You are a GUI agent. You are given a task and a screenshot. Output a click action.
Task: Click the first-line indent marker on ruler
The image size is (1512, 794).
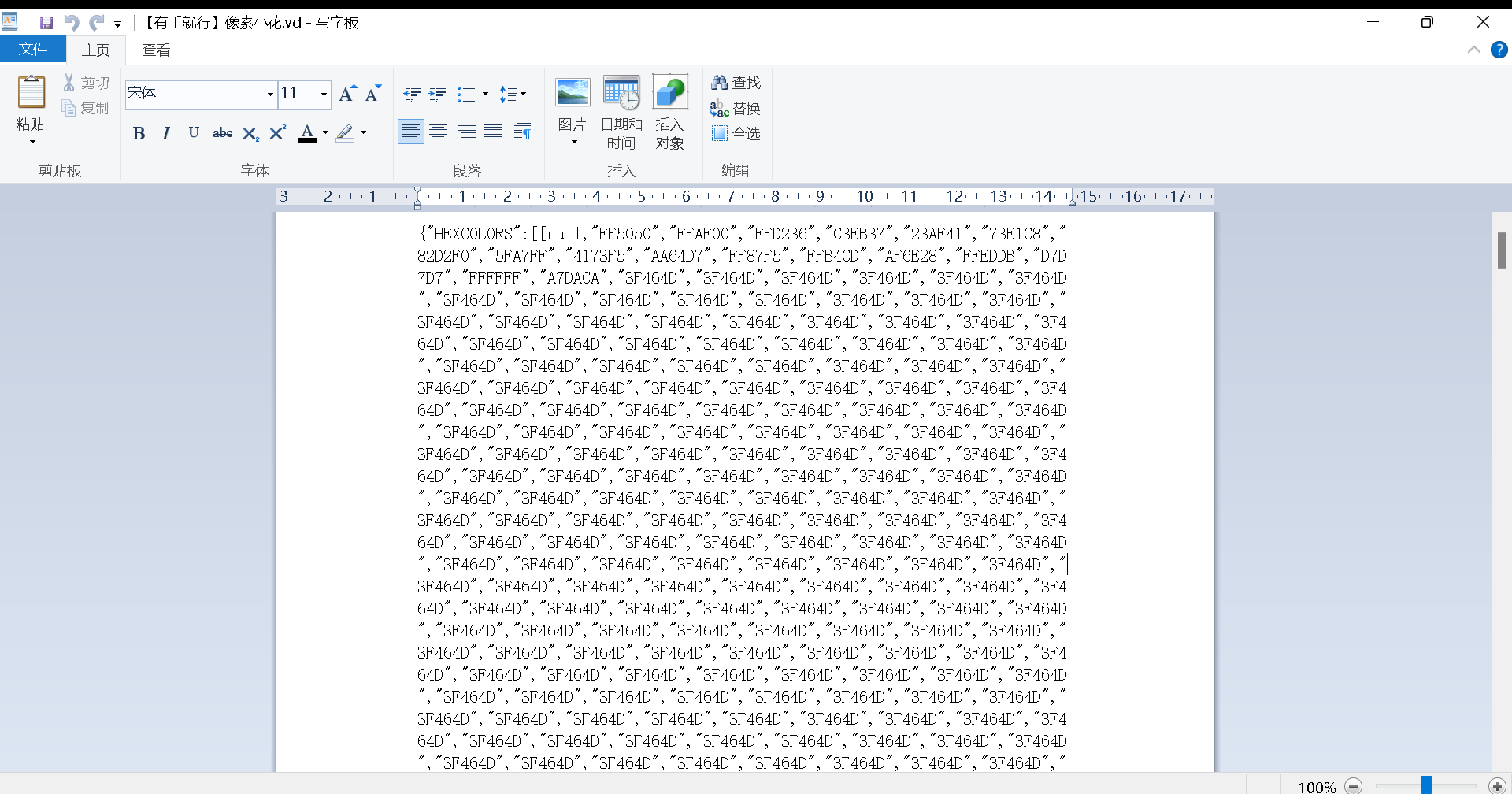[417, 191]
